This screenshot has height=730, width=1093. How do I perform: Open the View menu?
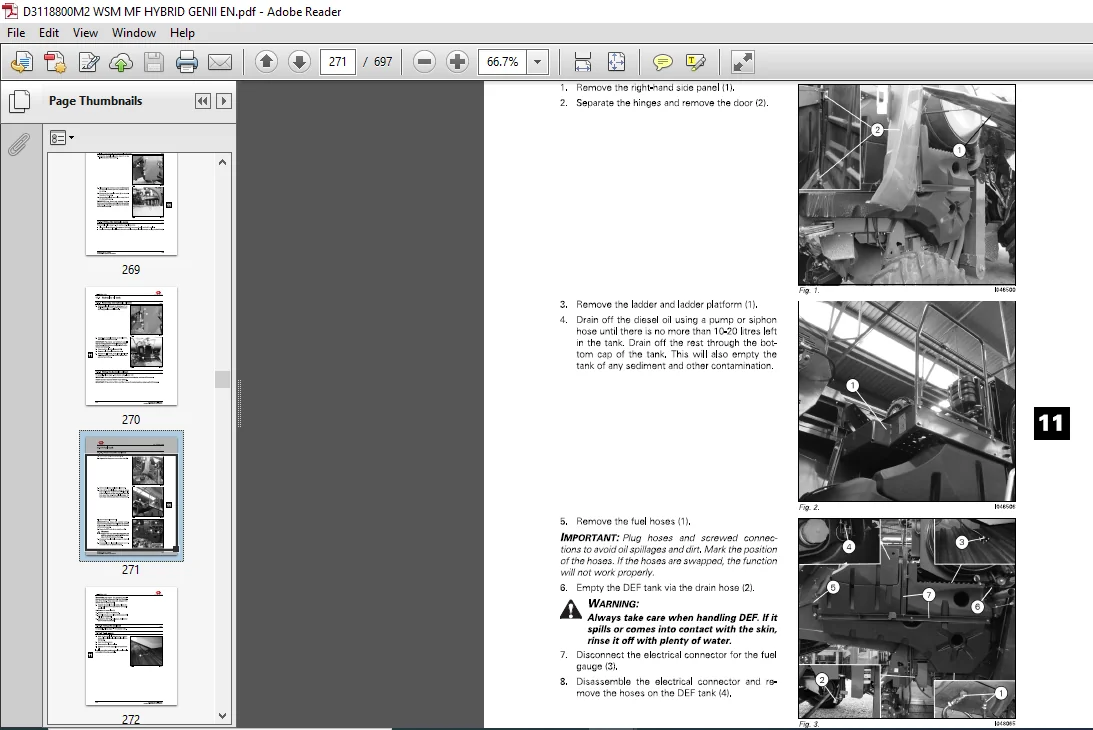point(85,33)
